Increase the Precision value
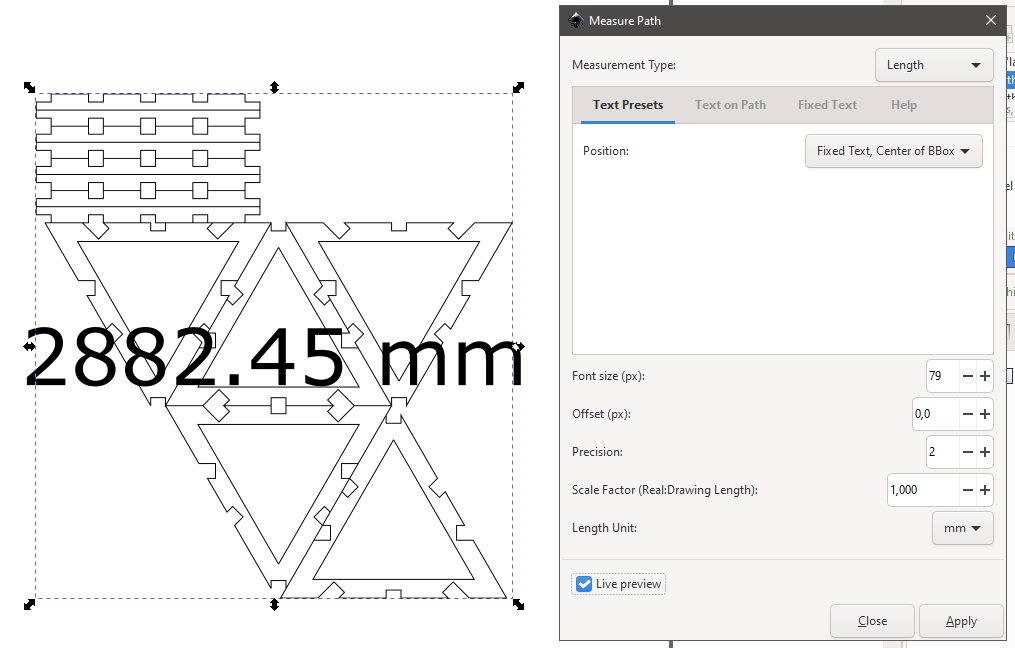Image resolution: width=1015 pixels, height=648 pixels. click(985, 452)
